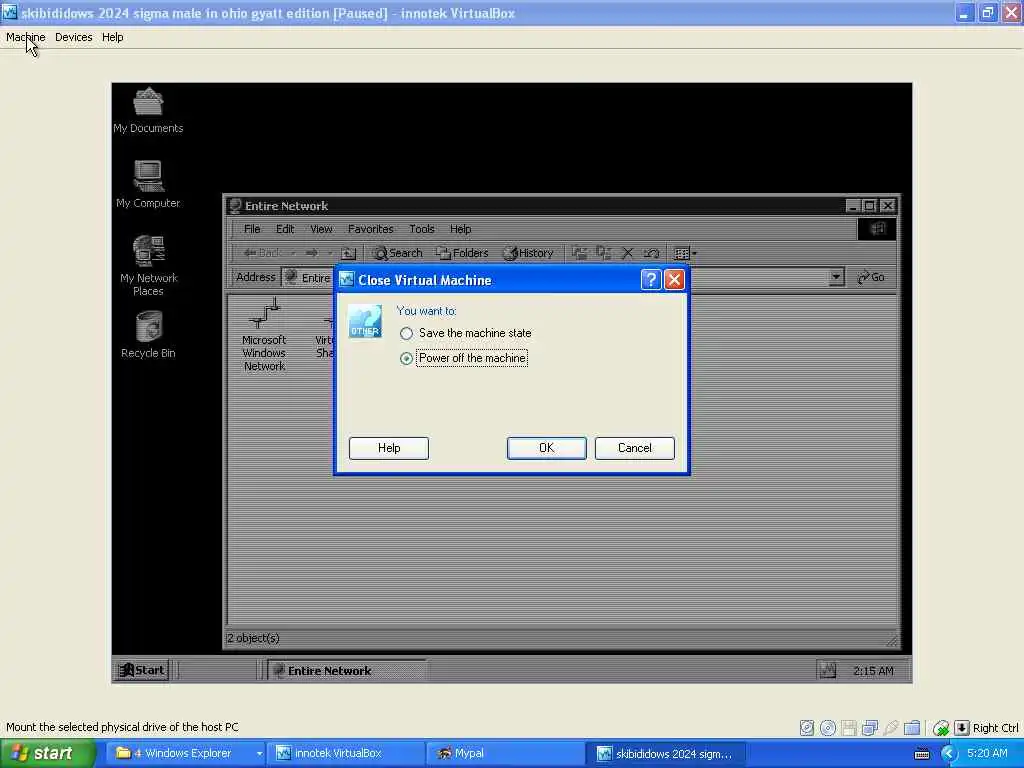Open the Views dropdown toolbar button

click(684, 253)
